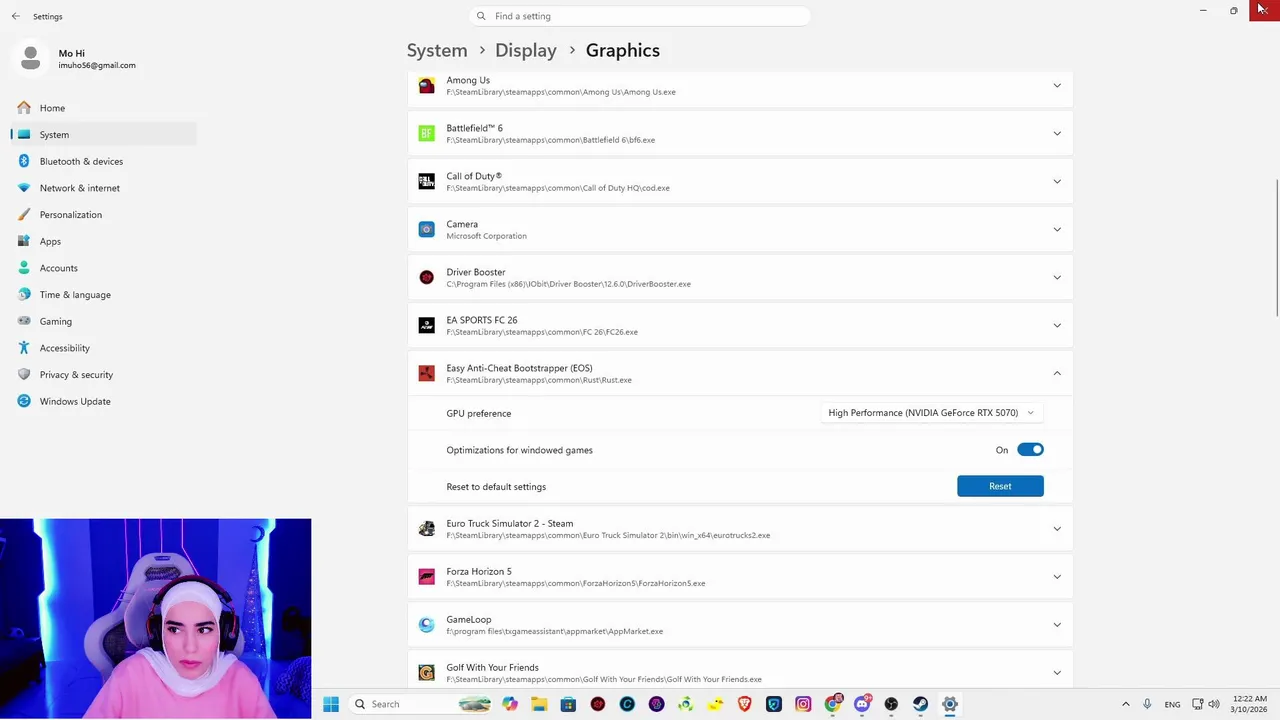Image resolution: width=1280 pixels, height=720 pixels.
Task: Click the Euro Truck Simulator 2 icon
Action: pyautogui.click(x=427, y=529)
